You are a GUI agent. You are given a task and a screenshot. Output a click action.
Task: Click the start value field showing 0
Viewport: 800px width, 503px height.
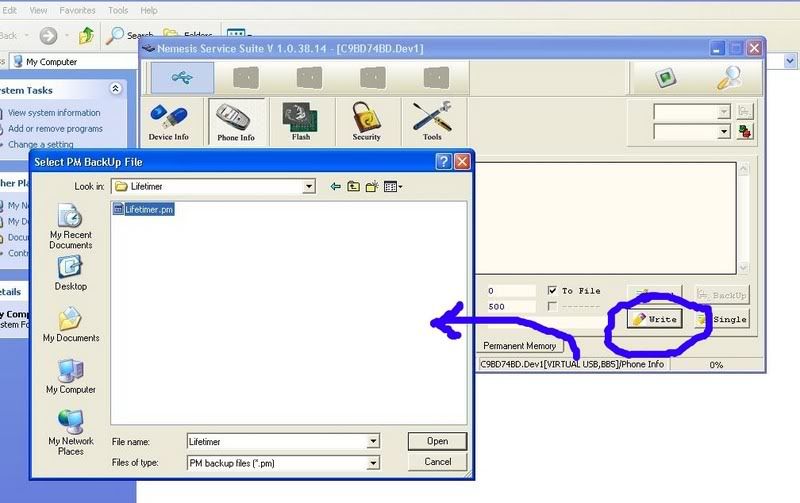pyautogui.click(x=510, y=291)
